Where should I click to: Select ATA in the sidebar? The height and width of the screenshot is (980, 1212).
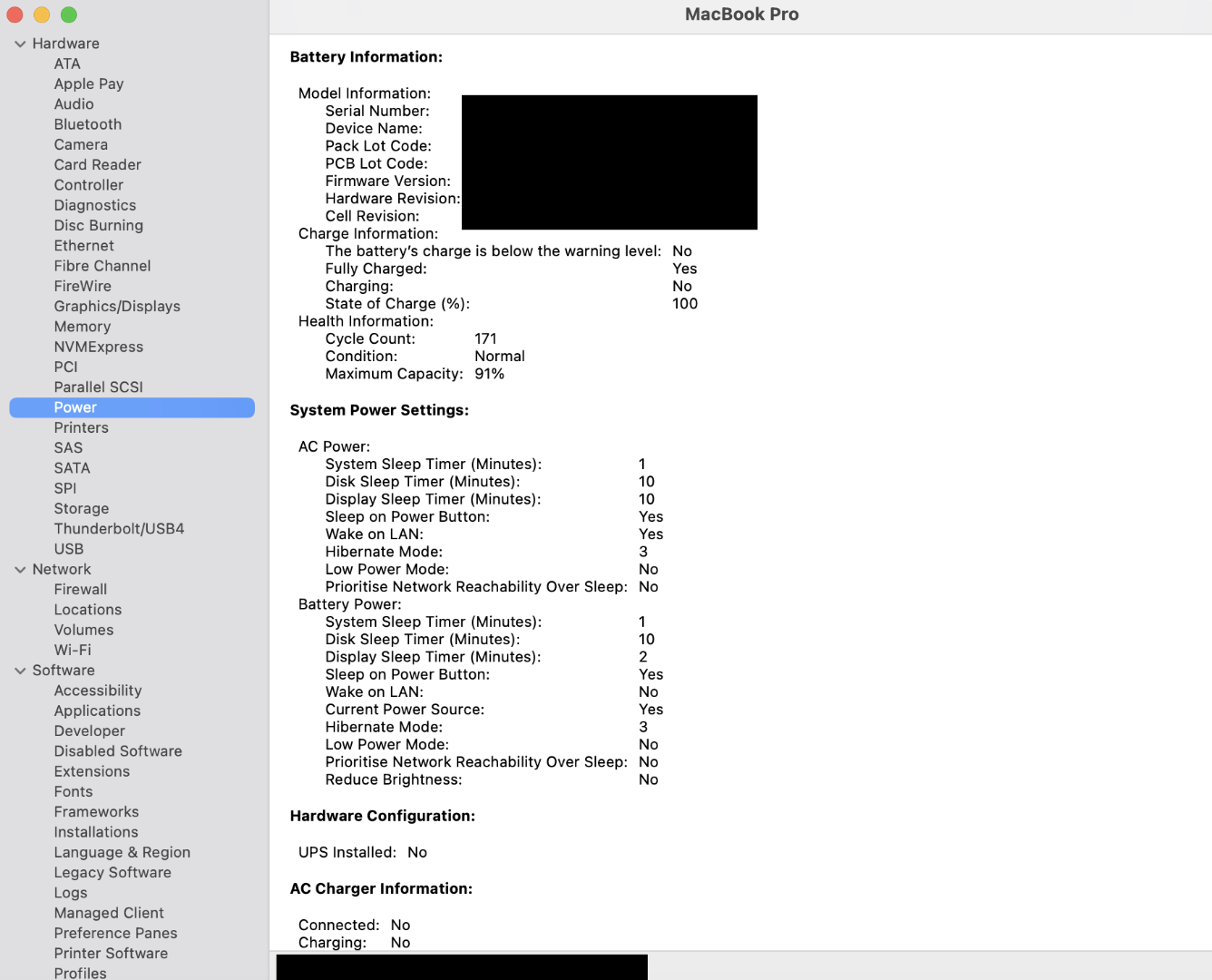coord(67,64)
